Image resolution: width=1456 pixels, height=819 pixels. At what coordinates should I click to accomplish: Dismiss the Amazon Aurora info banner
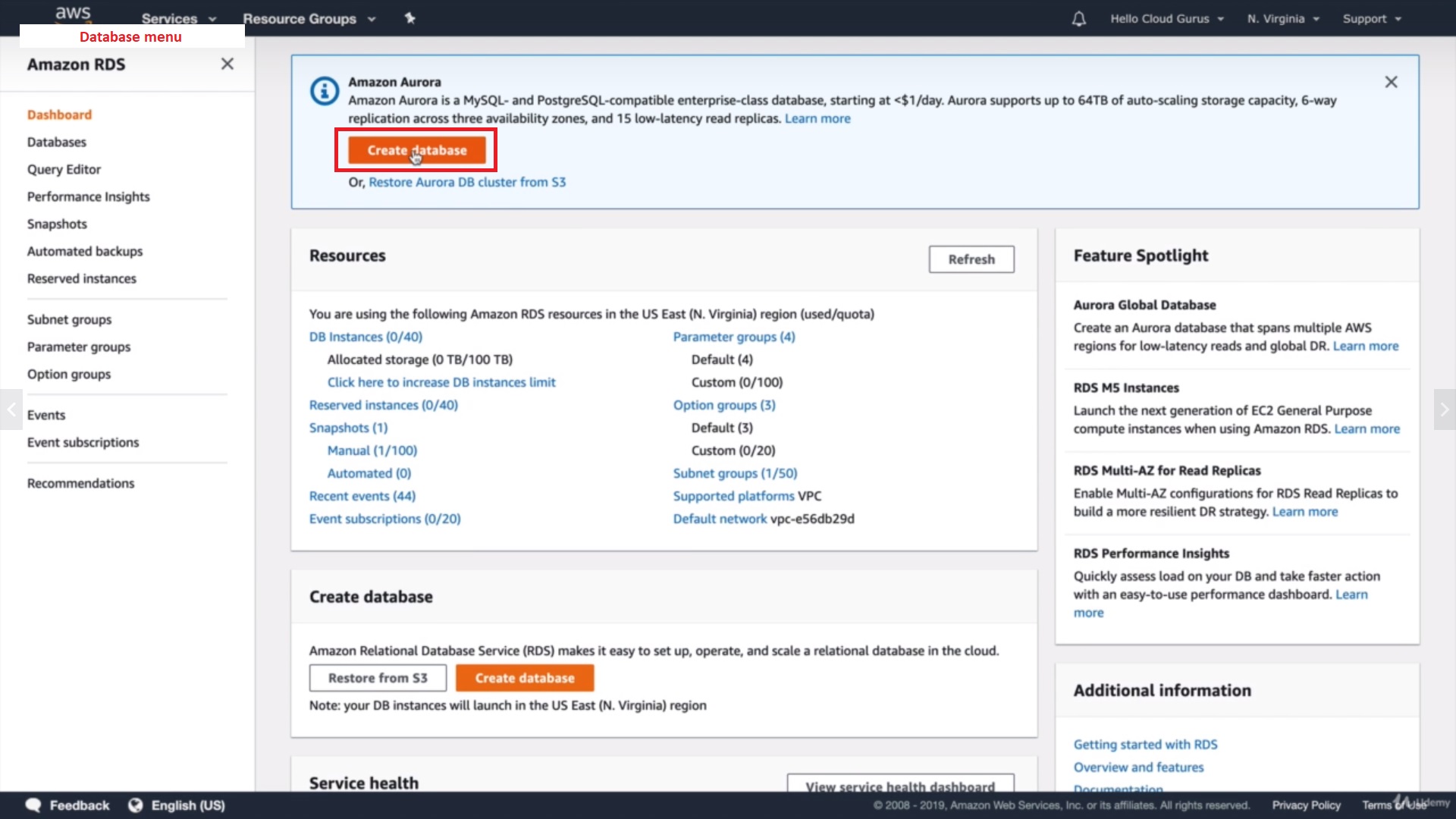click(1391, 82)
